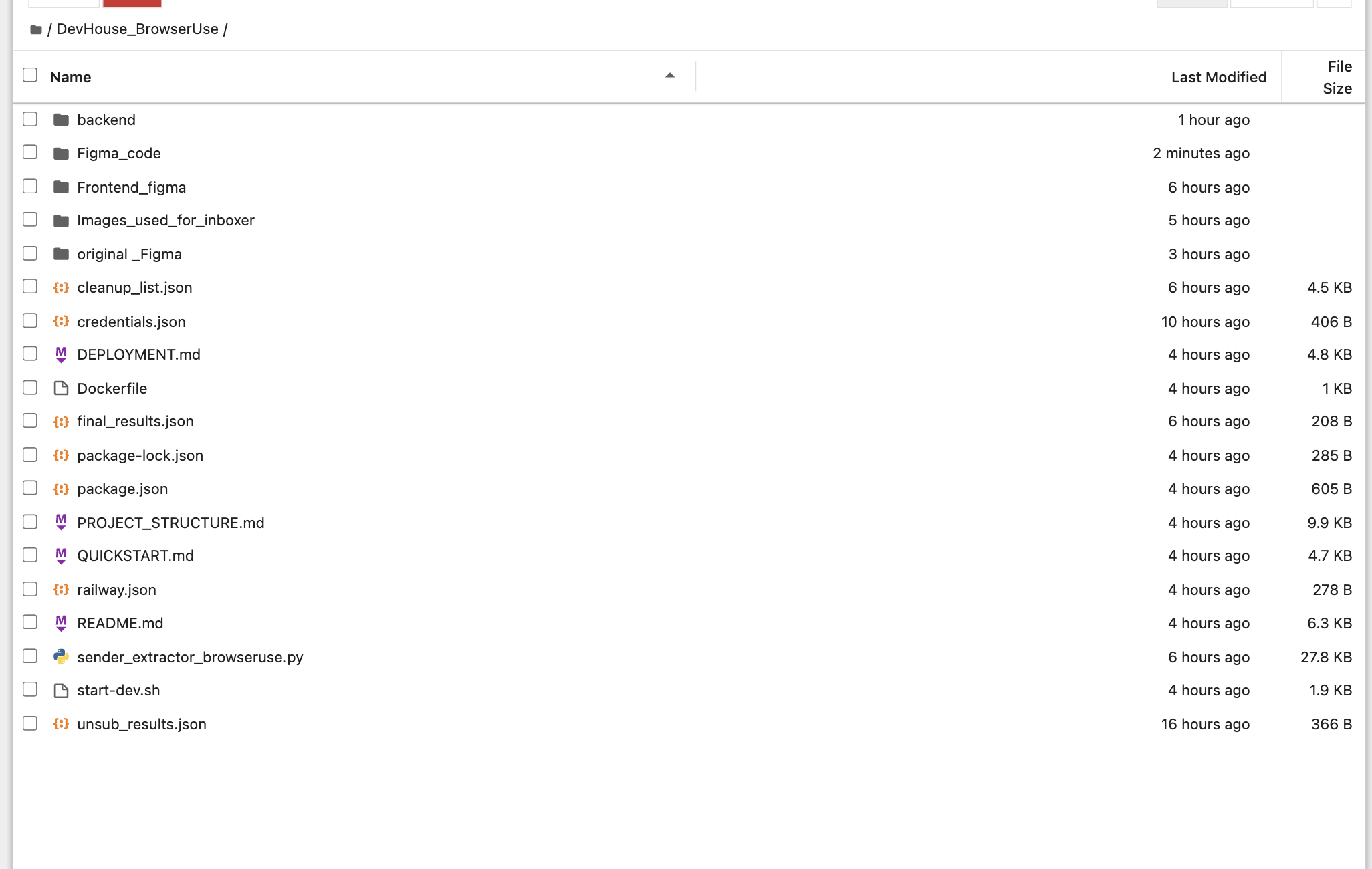This screenshot has height=869, width=1372.
Task: Click the red button in top toolbar
Action: [x=132, y=3]
